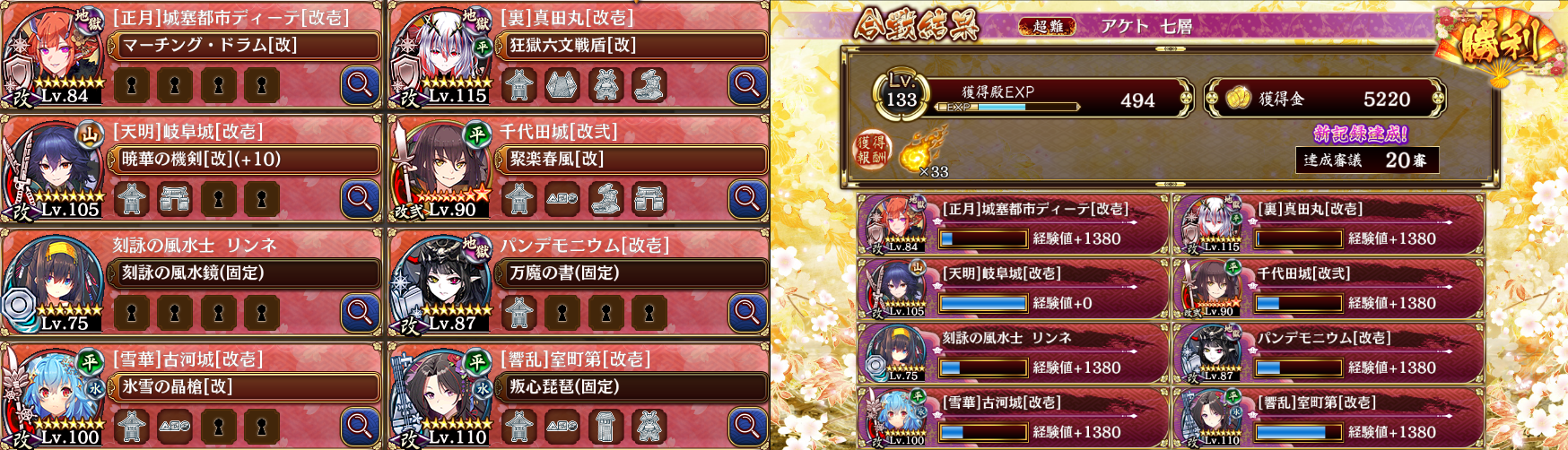Click magnifier icon for 刻詠の風水士 リンネ
The height and width of the screenshot is (450, 1568).
(x=360, y=313)
